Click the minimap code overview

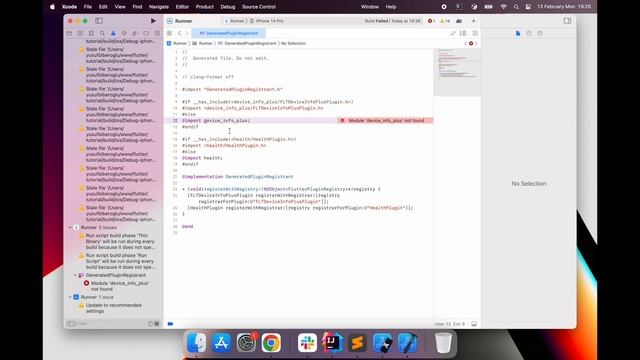[457, 73]
